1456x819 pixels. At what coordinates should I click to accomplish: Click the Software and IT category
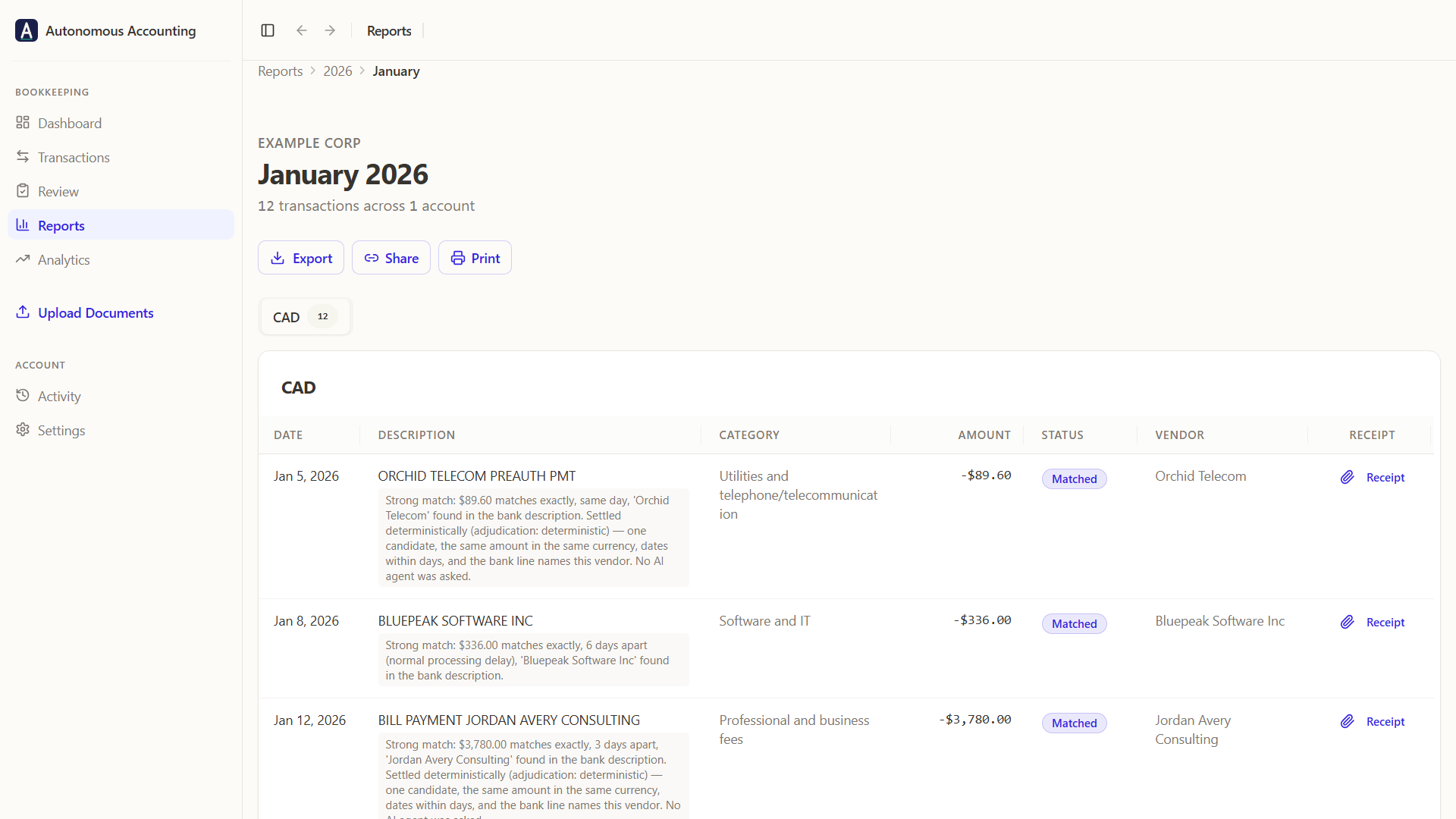tap(764, 620)
